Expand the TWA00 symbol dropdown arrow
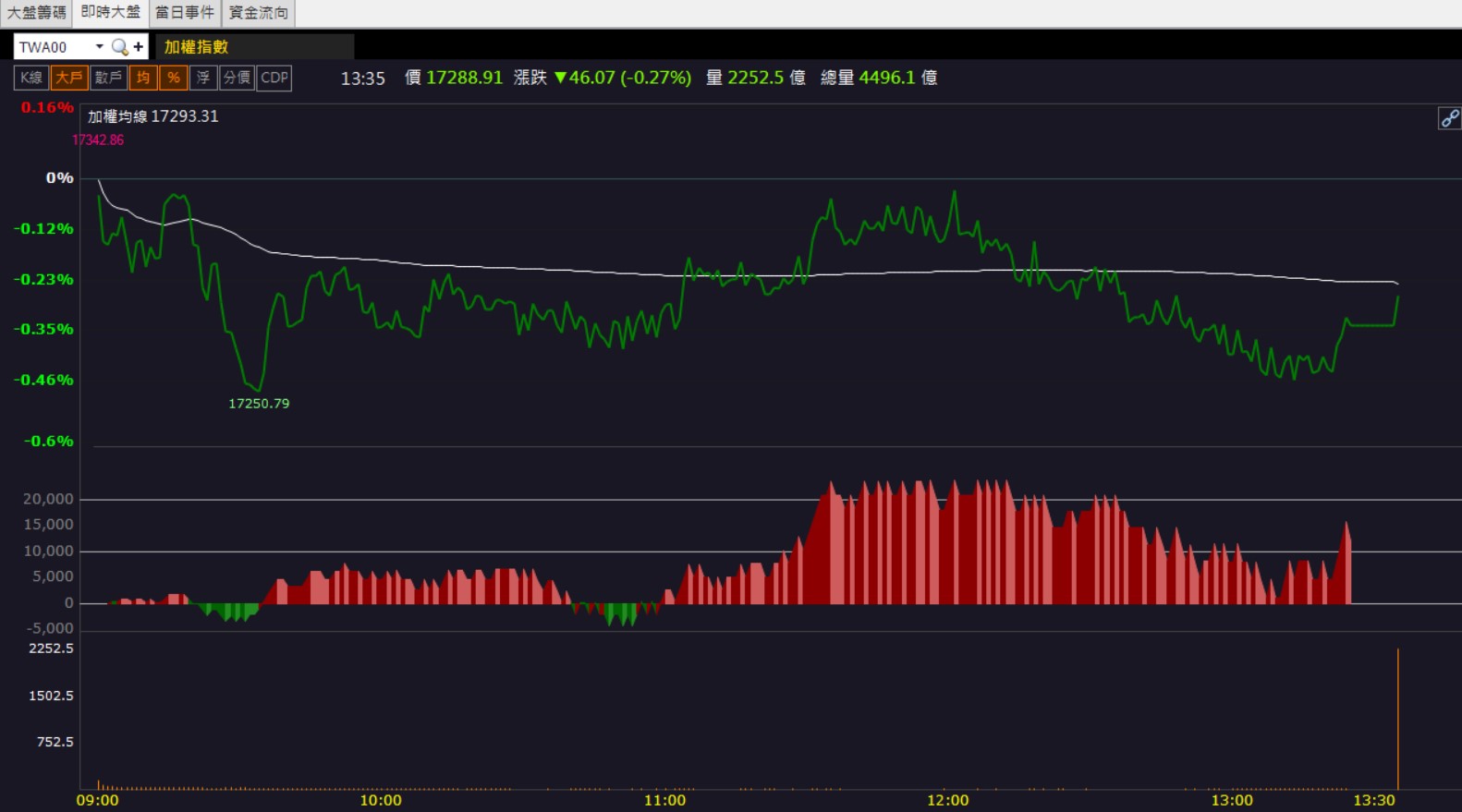 tap(99, 46)
